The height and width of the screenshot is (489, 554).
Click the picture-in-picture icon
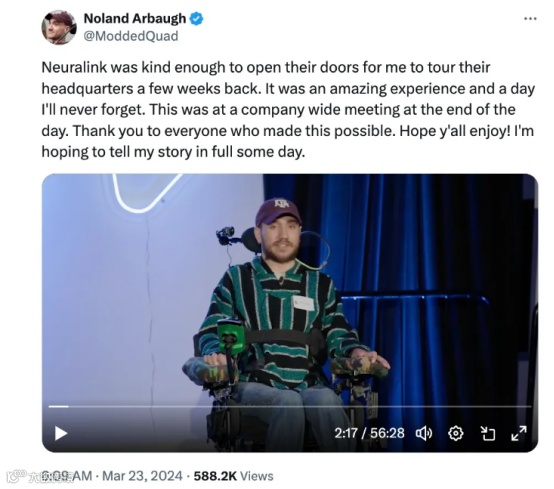click(x=488, y=433)
